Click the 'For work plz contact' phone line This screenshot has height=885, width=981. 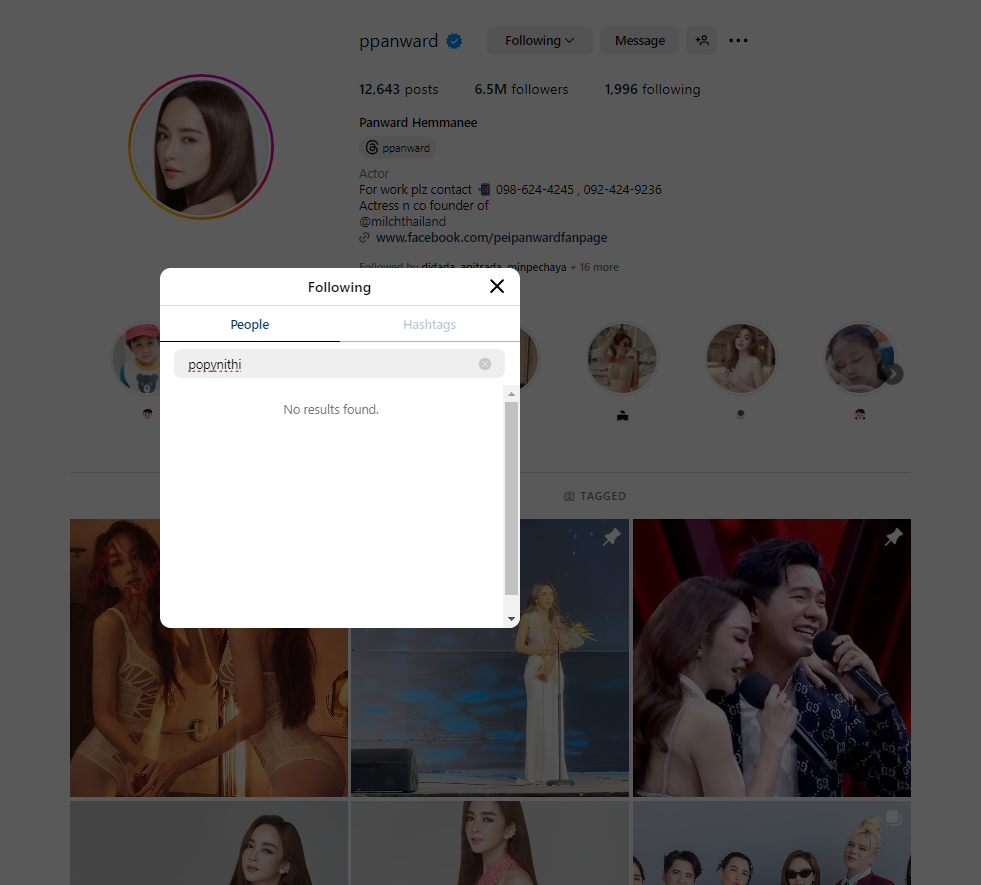510,190
